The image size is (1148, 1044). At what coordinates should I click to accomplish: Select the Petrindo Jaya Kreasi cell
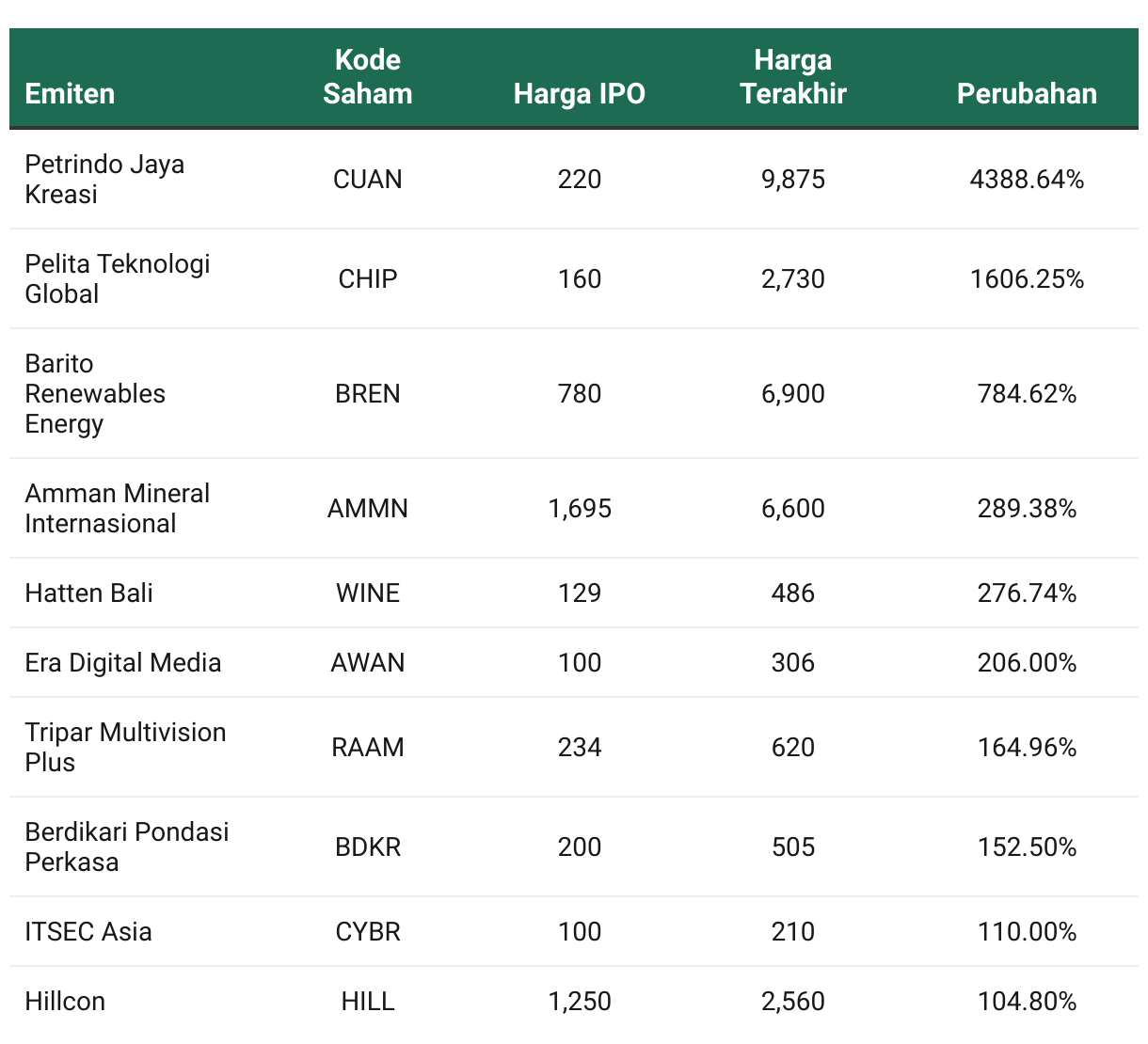click(x=104, y=179)
